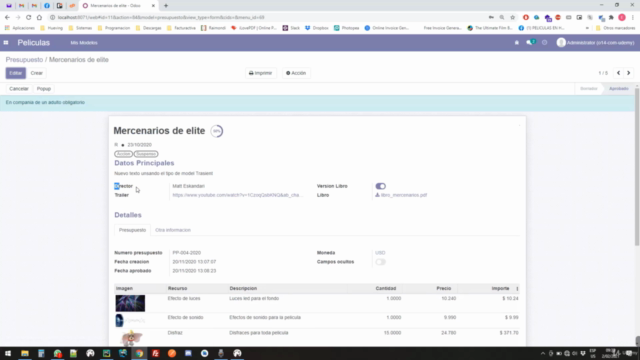The image size is (640, 360).
Task: Go to Peliculas app home
Action: (33, 43)
